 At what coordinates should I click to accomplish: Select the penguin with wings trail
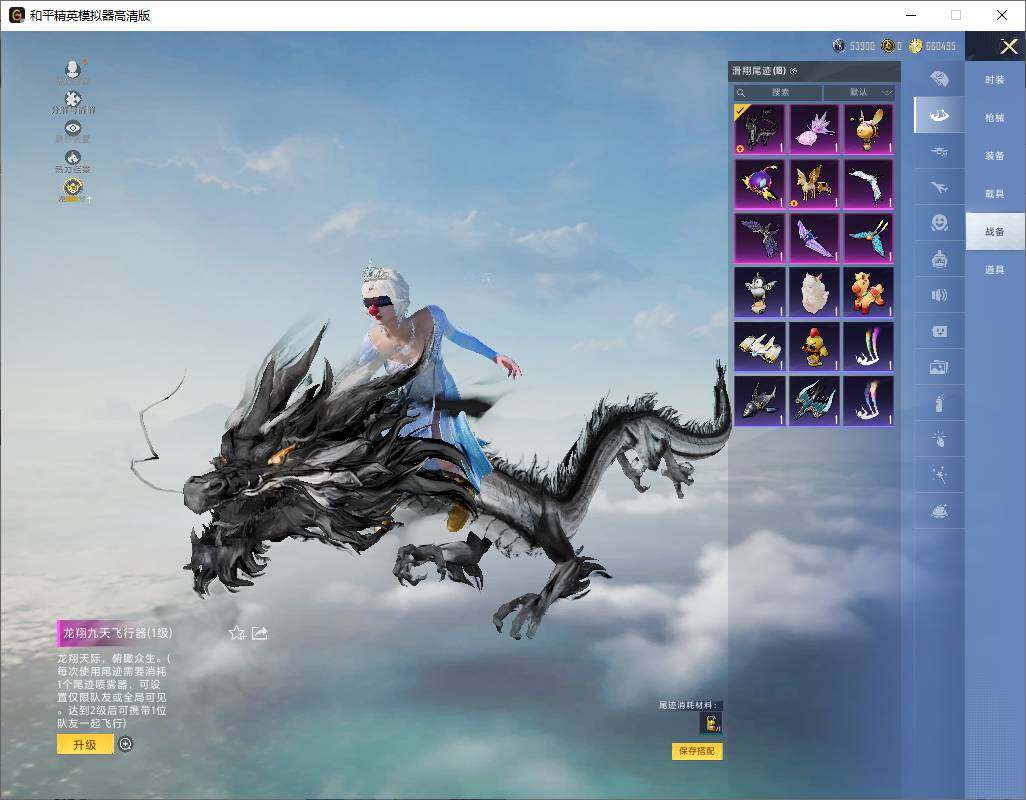click(759, 292)
